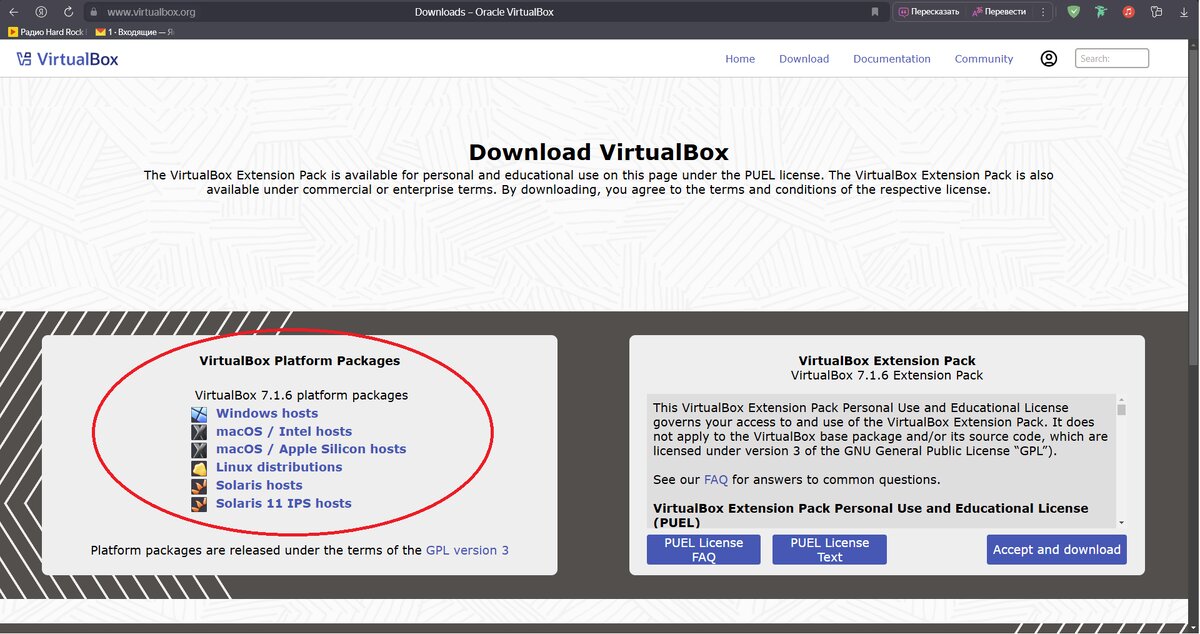1200x634 pixels.
Task: Open the browser downloads arrow icon
Action: click(x=1183, y=12)
